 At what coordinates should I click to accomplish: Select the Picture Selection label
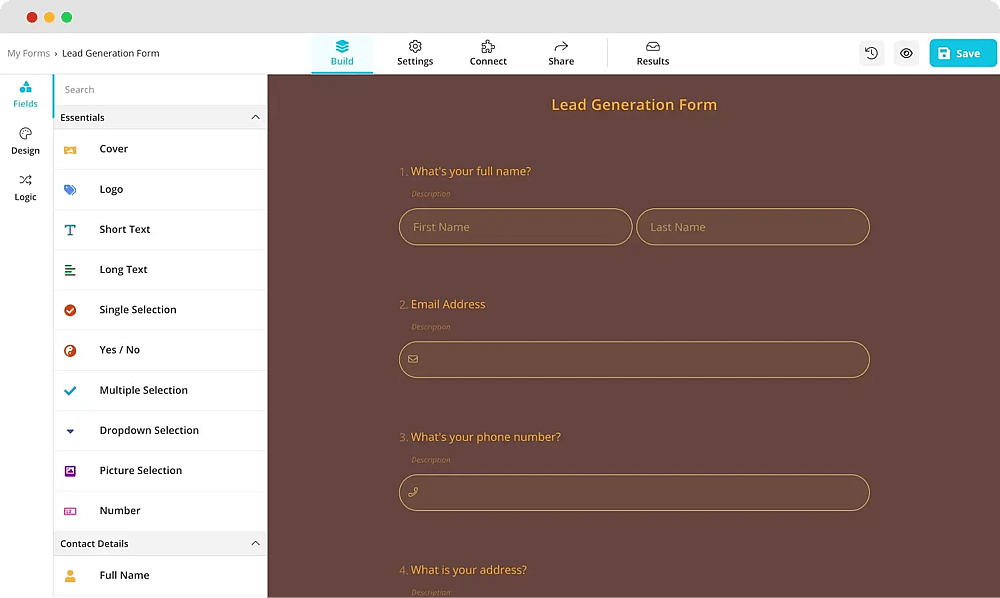(x=140, y=470)
